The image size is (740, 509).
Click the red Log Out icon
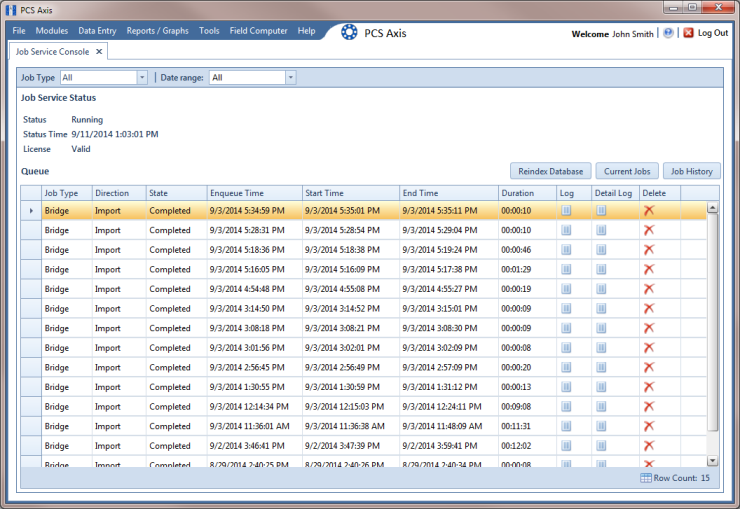click(x=689, y=33)
